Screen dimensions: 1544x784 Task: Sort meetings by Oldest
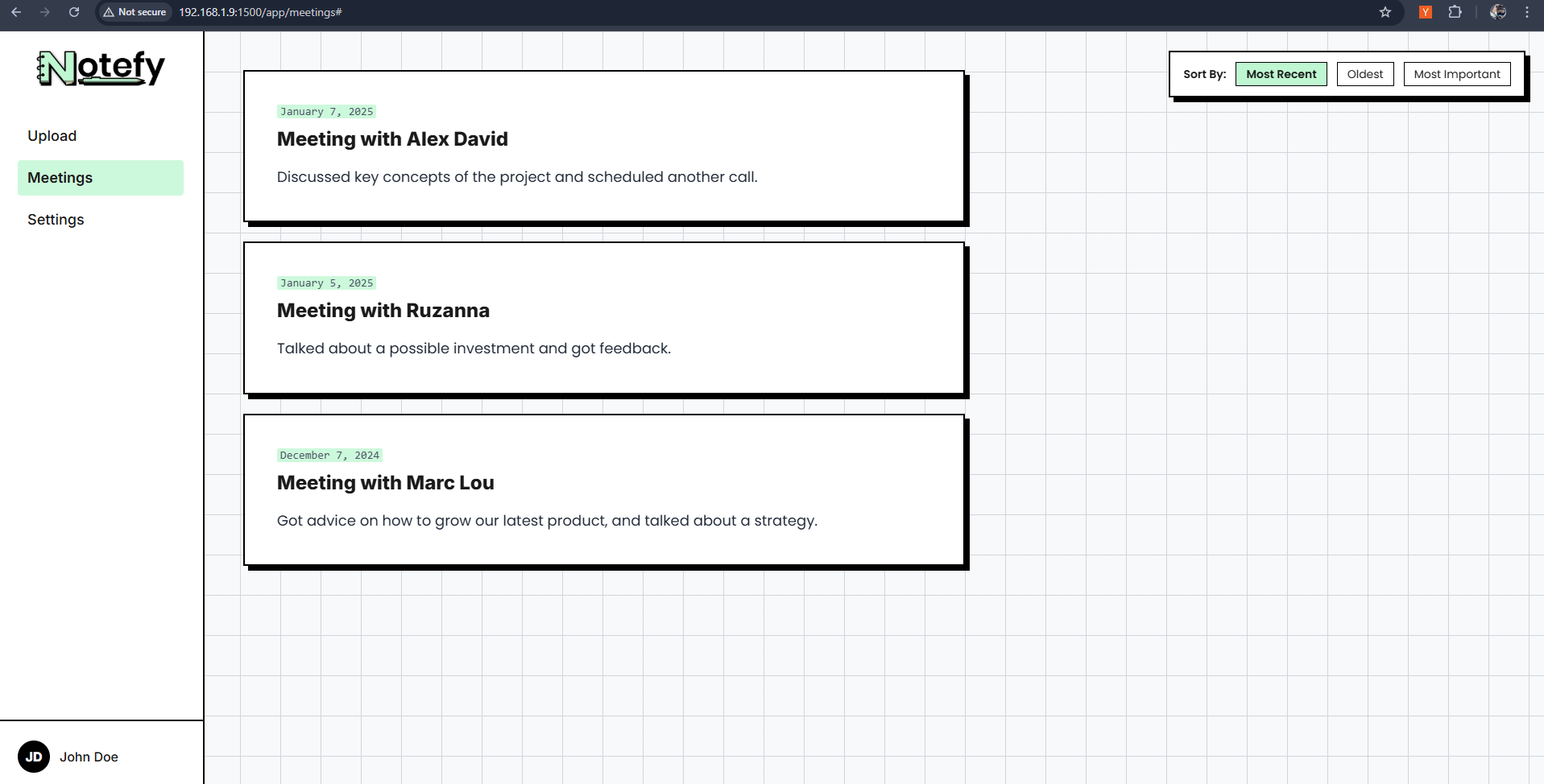pos(1364,74)
